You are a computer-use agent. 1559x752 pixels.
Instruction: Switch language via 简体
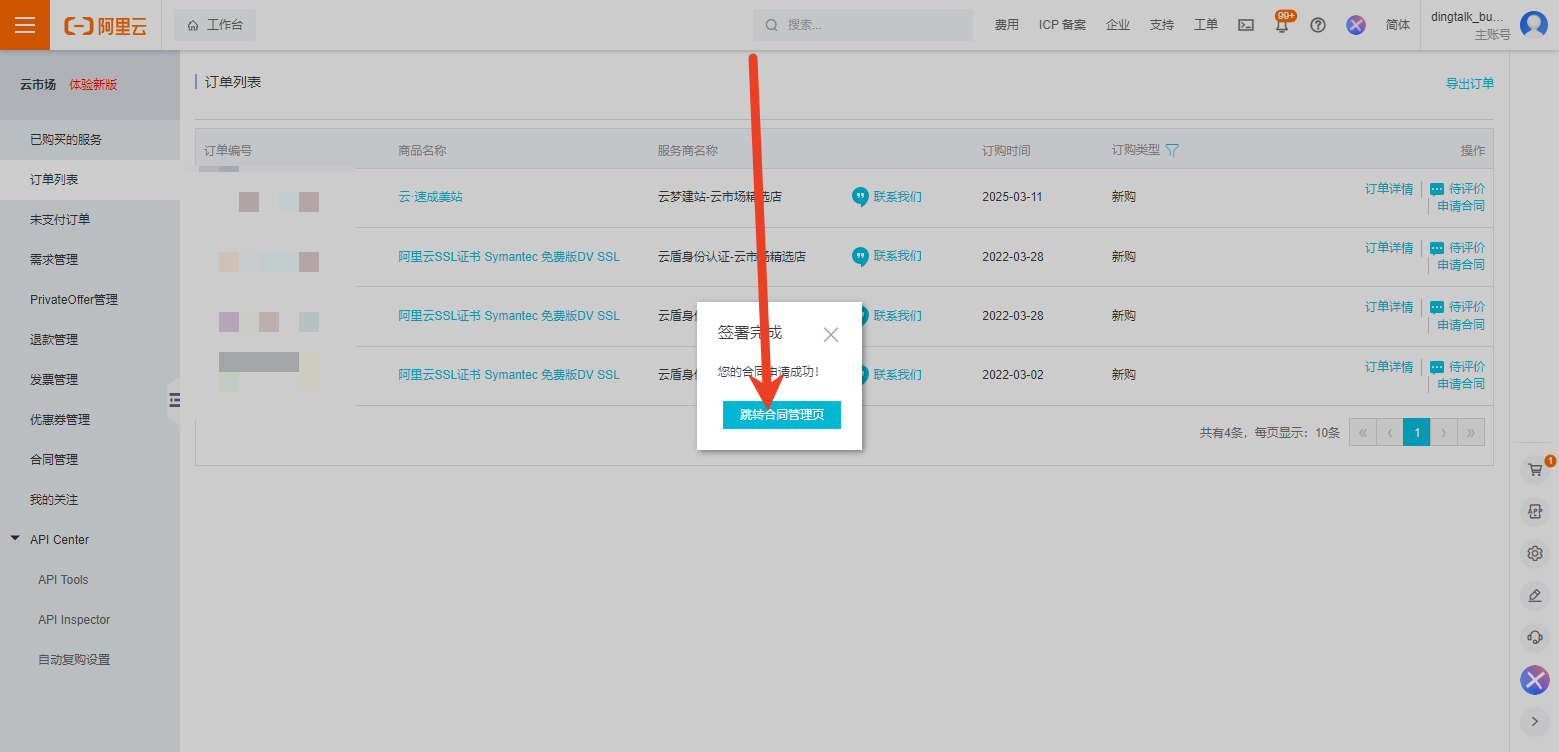1398,25
